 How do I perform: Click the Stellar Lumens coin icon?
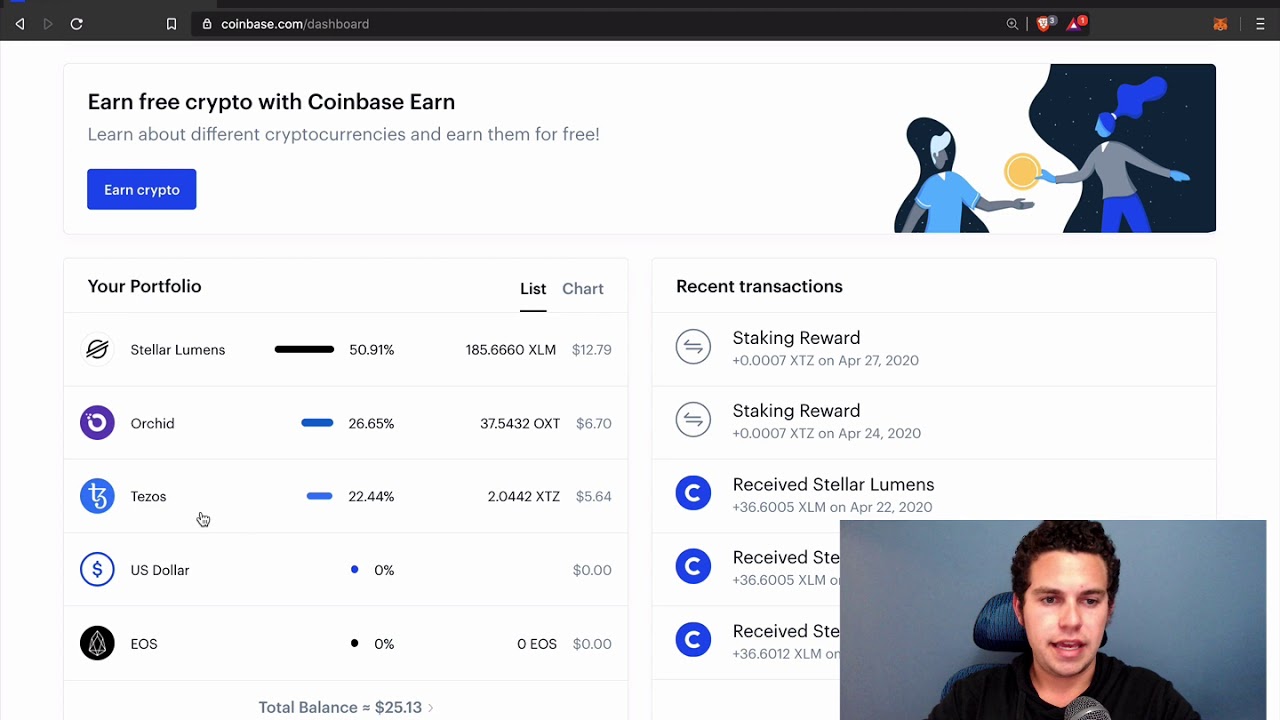click(x=97, y=349)
